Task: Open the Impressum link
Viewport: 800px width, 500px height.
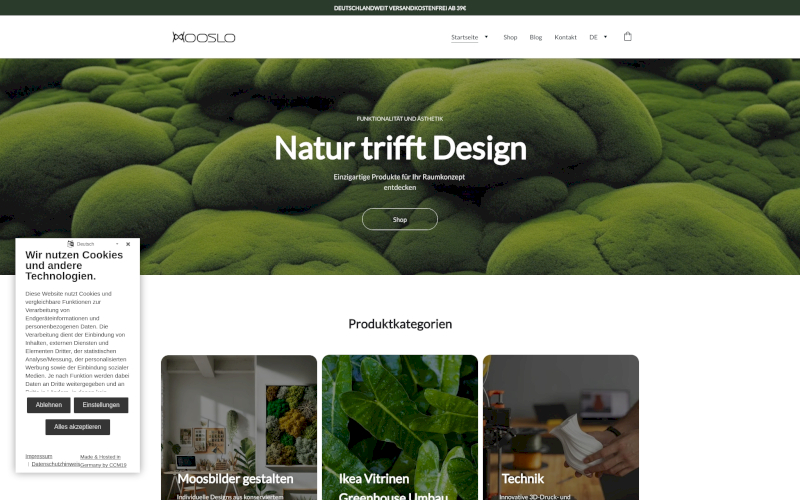Action: (39, 456)
